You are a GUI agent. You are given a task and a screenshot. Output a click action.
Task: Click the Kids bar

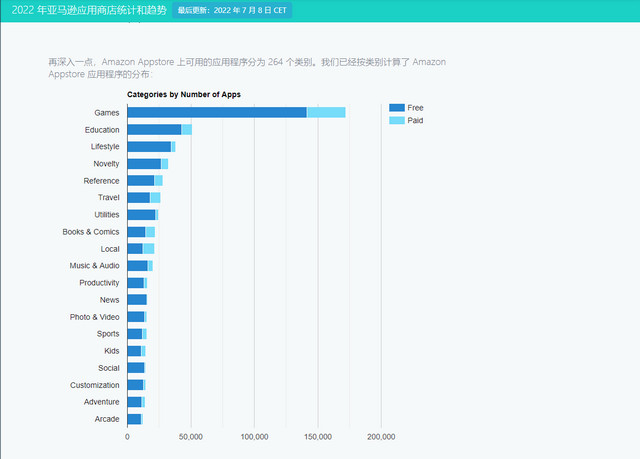136,351
